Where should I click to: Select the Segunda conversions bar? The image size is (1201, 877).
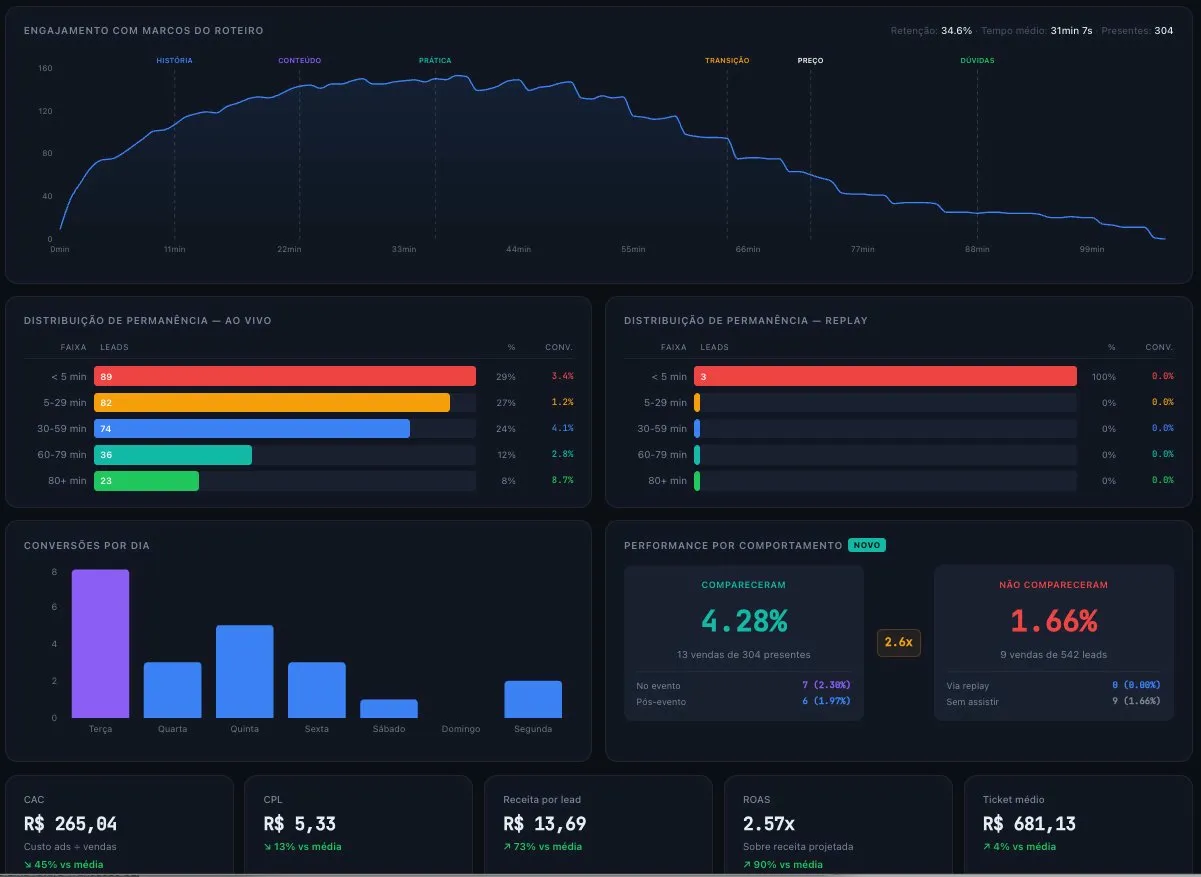(x=533, y=699)
